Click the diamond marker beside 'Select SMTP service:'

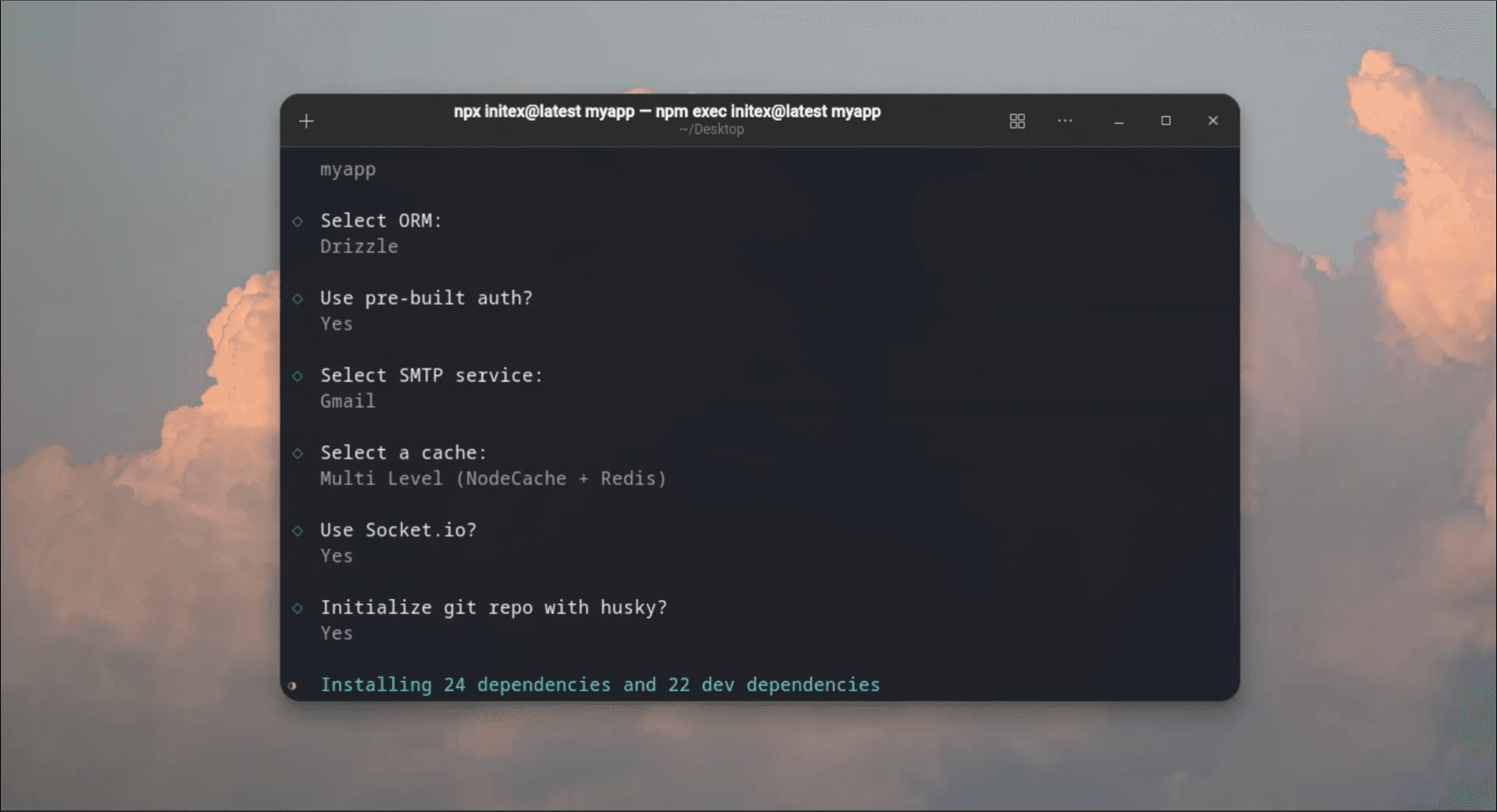[297, 376]
